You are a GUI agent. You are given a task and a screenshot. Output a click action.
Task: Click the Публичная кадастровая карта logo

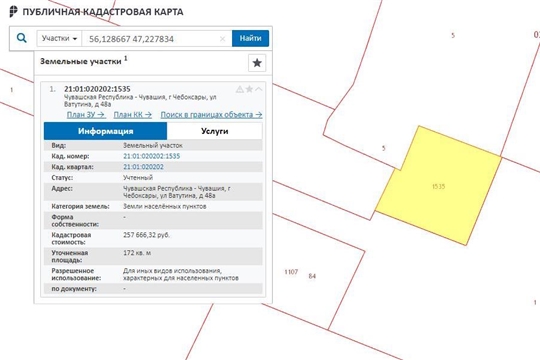pos(96,11)
